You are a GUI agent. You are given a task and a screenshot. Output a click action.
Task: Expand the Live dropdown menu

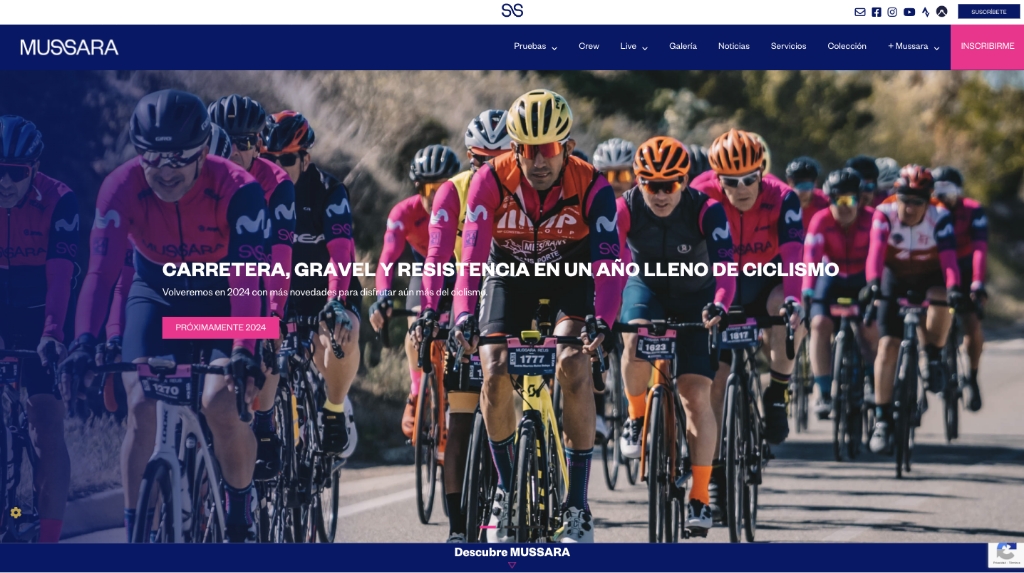click(633, 46)
